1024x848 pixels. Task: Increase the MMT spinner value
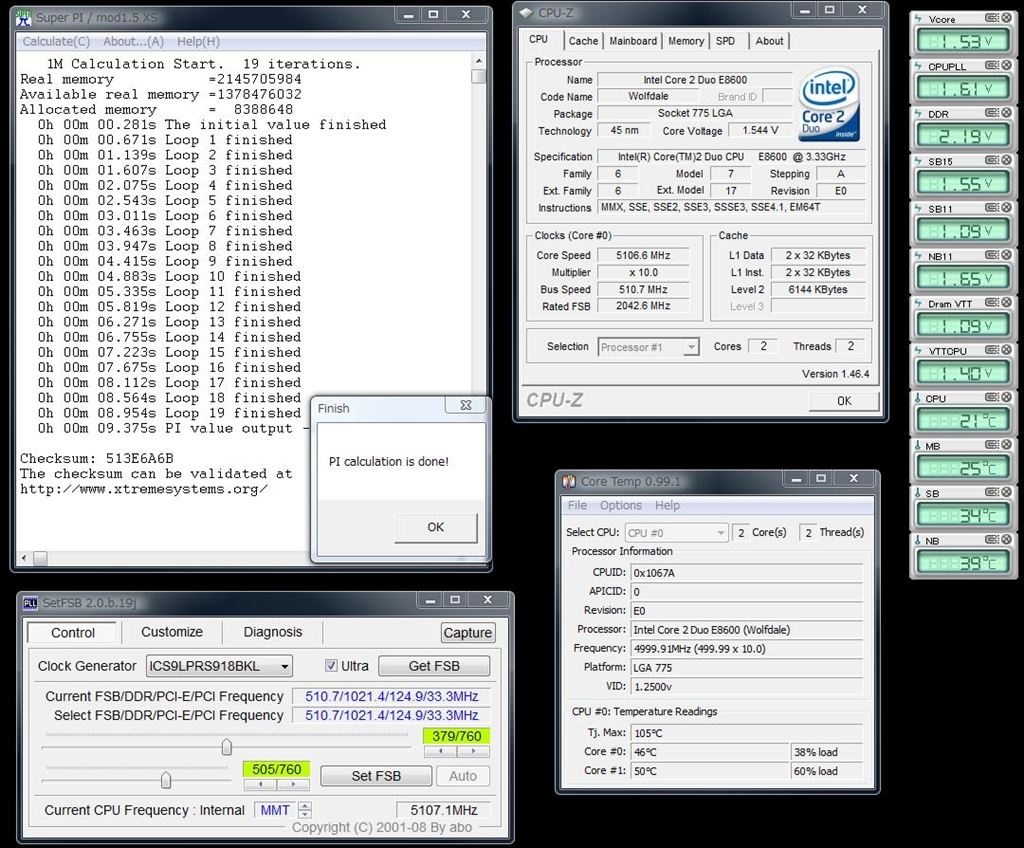point(305,806)
